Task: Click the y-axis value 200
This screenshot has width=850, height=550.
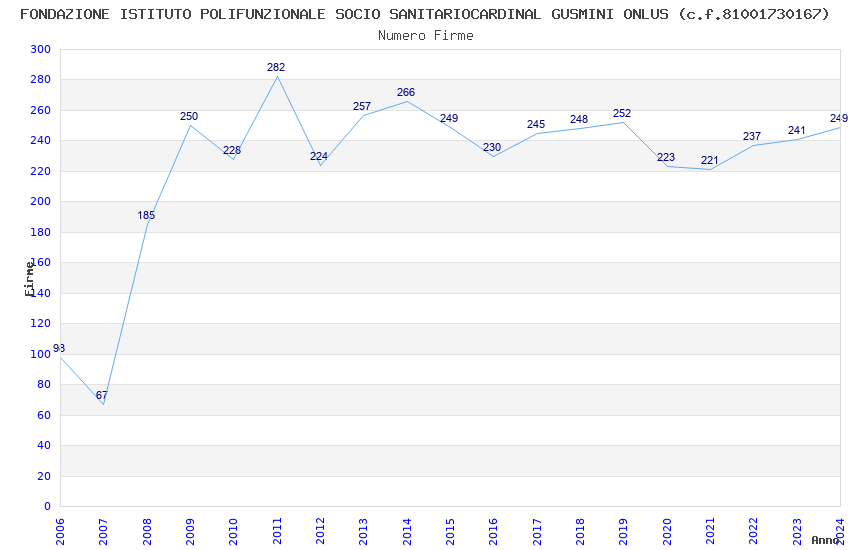Action: click(x=41, y=202)
